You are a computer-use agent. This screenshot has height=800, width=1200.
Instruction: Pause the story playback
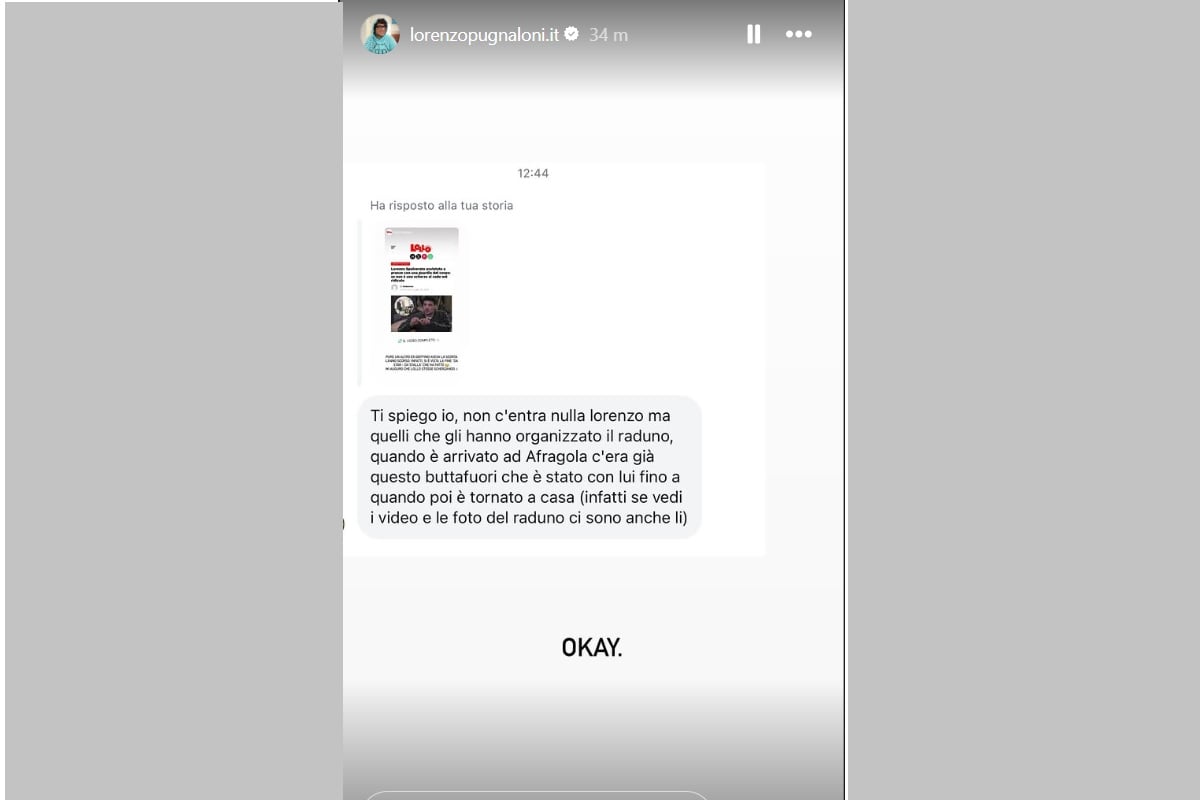pos(754,34)
